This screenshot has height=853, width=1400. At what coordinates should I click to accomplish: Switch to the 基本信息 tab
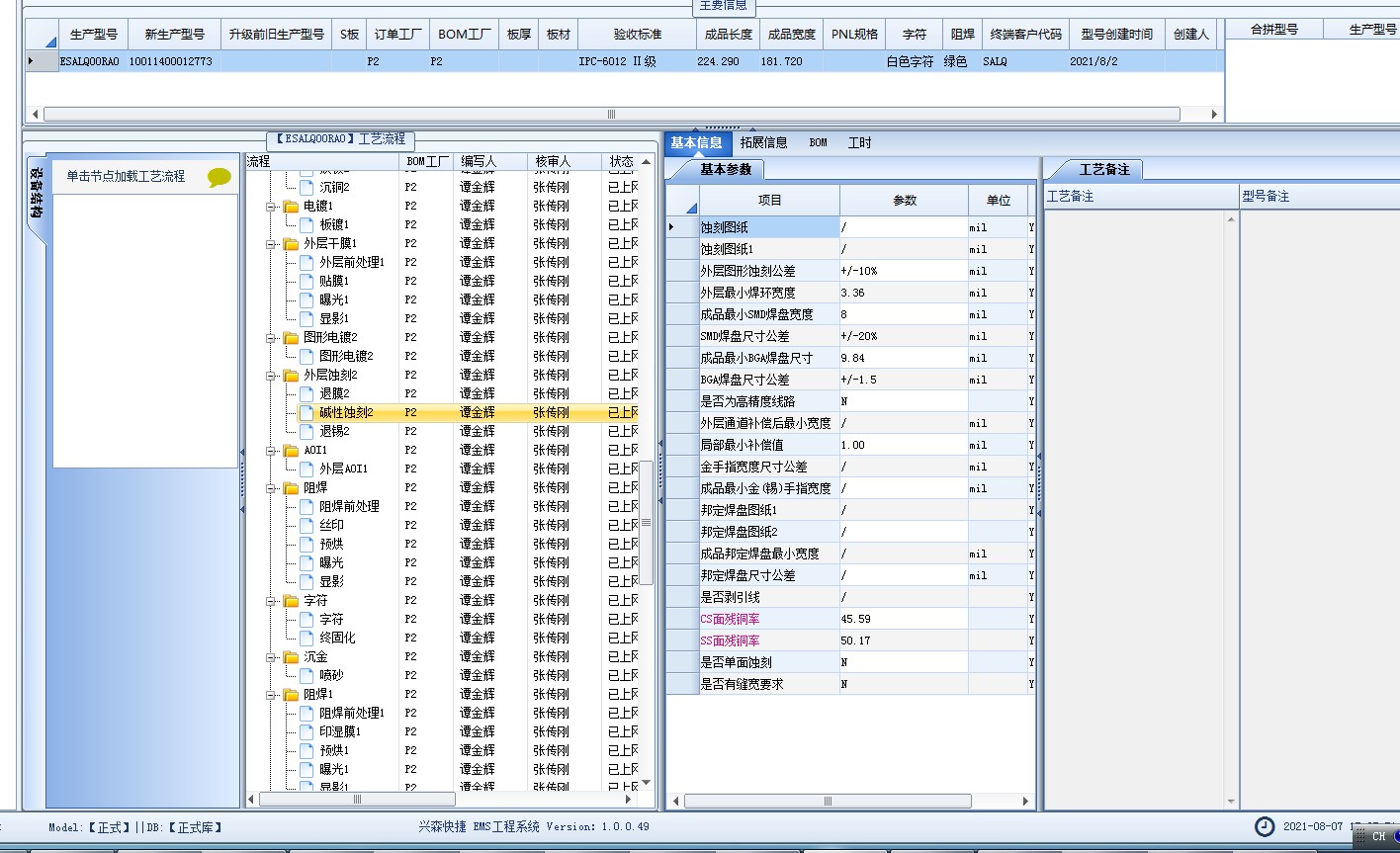(x=696, y=142)
